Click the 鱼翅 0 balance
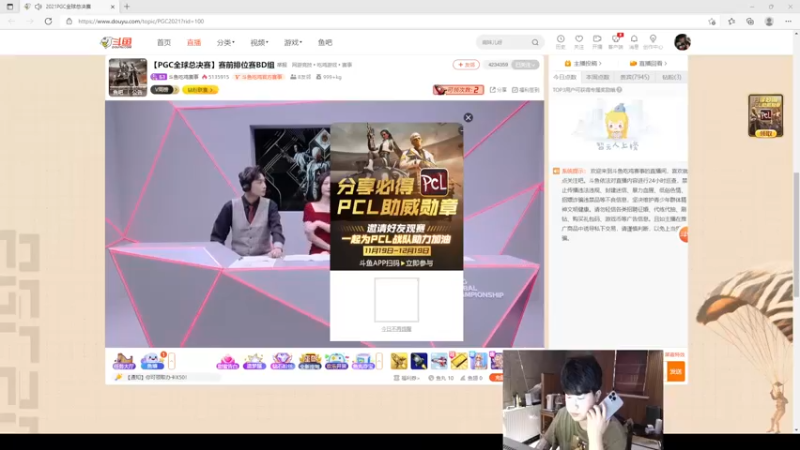The image size is (800, 450). (471, 378)
